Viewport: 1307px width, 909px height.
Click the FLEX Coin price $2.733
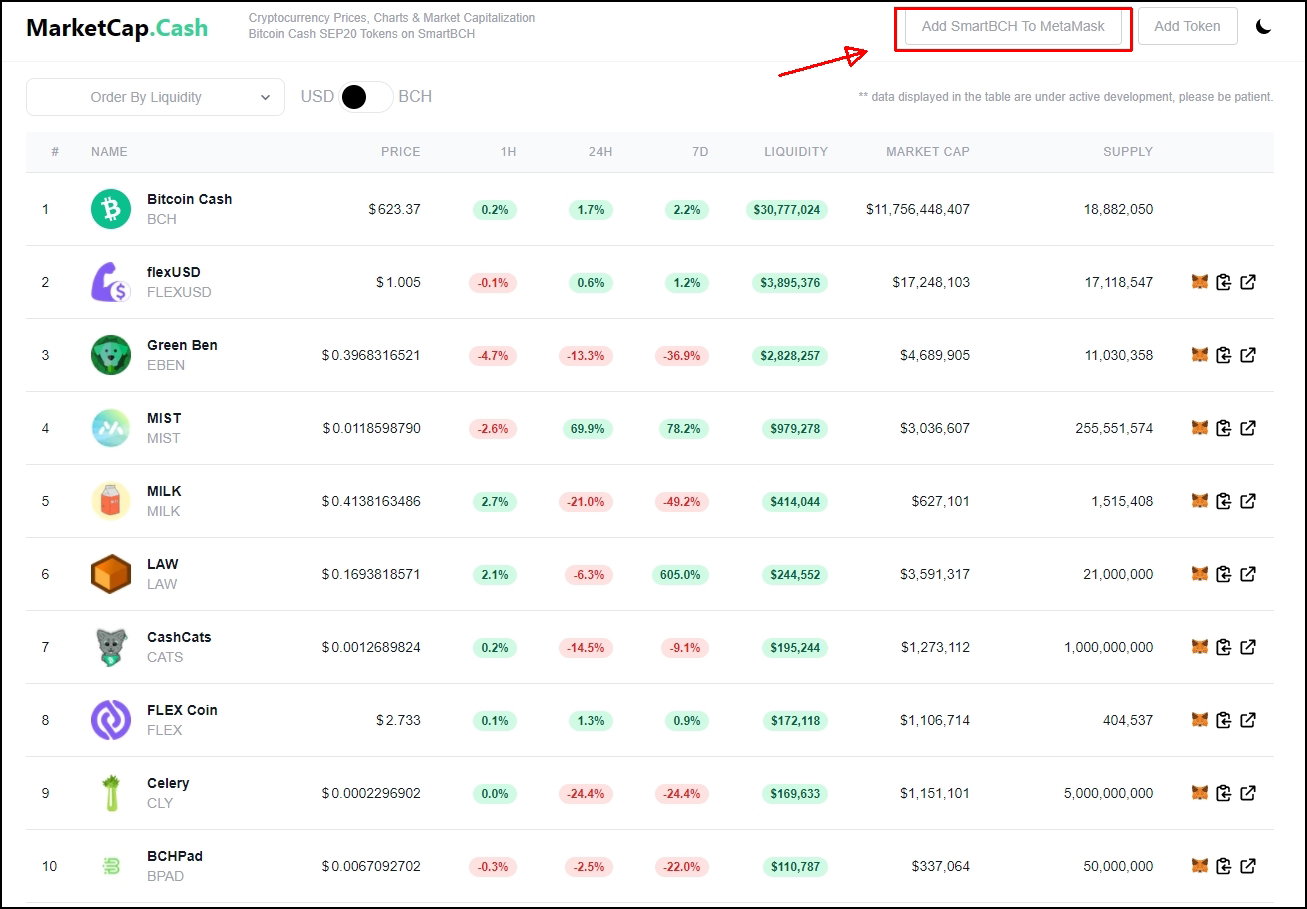pyautogui.click(x=398, y=720)
